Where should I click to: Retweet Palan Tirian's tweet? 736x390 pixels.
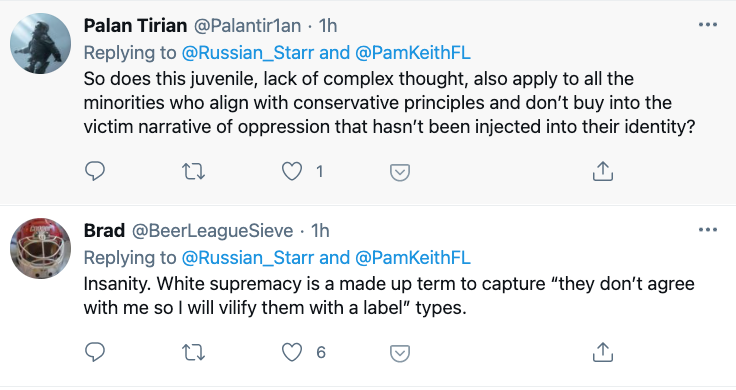pyautogui.click(x=193, y=171)
